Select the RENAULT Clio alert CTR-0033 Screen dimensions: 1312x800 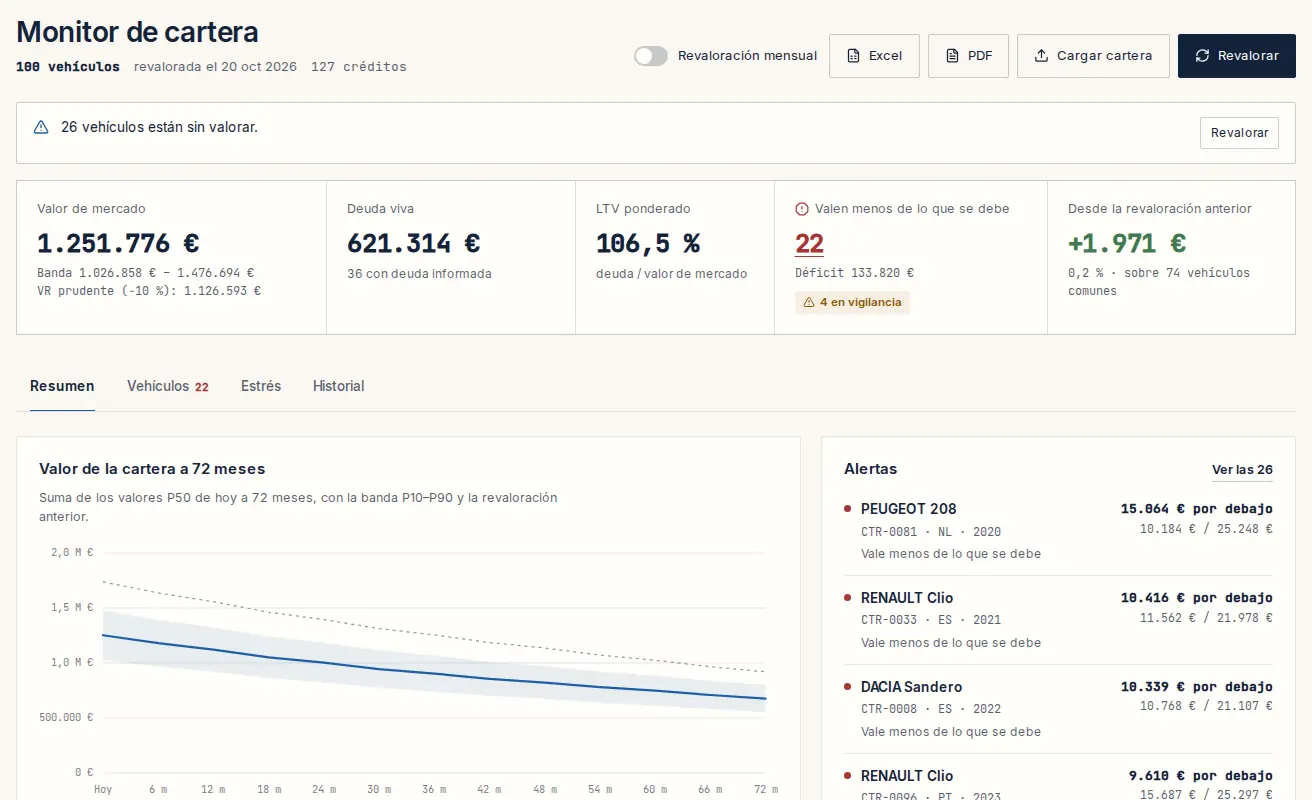[1058, 620]
